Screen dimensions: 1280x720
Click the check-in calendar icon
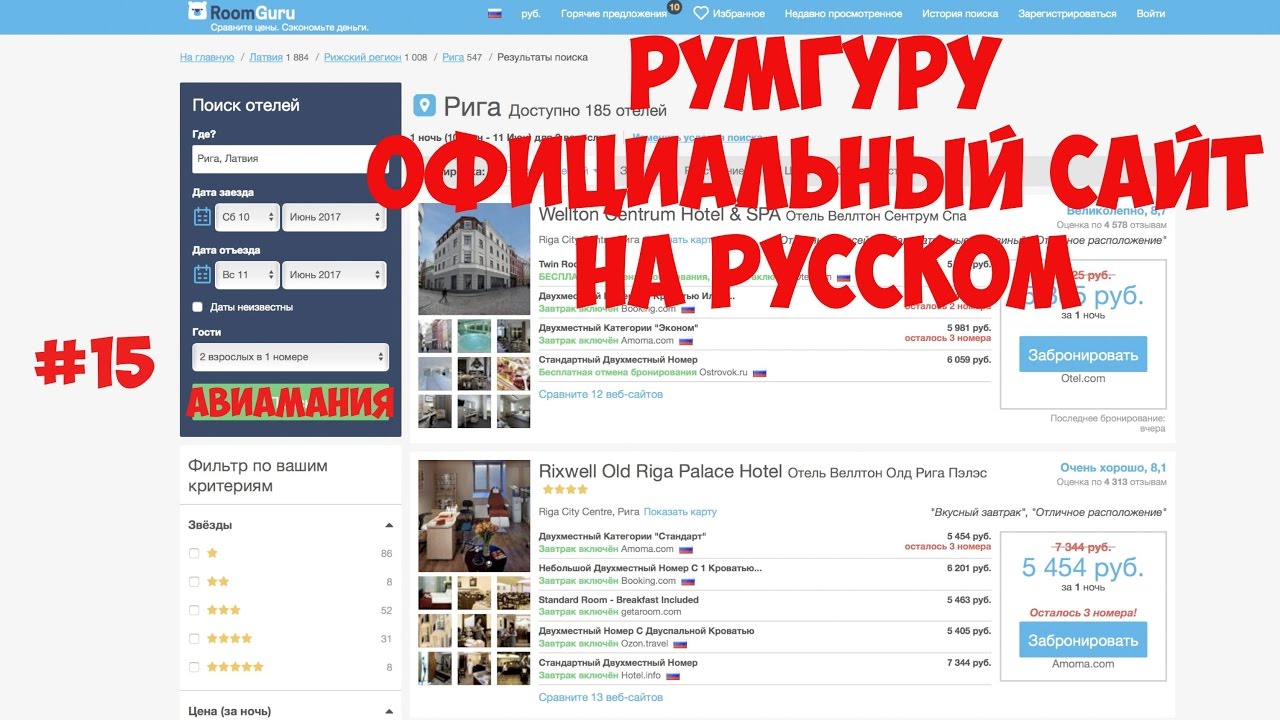click(x=202, y=216)
